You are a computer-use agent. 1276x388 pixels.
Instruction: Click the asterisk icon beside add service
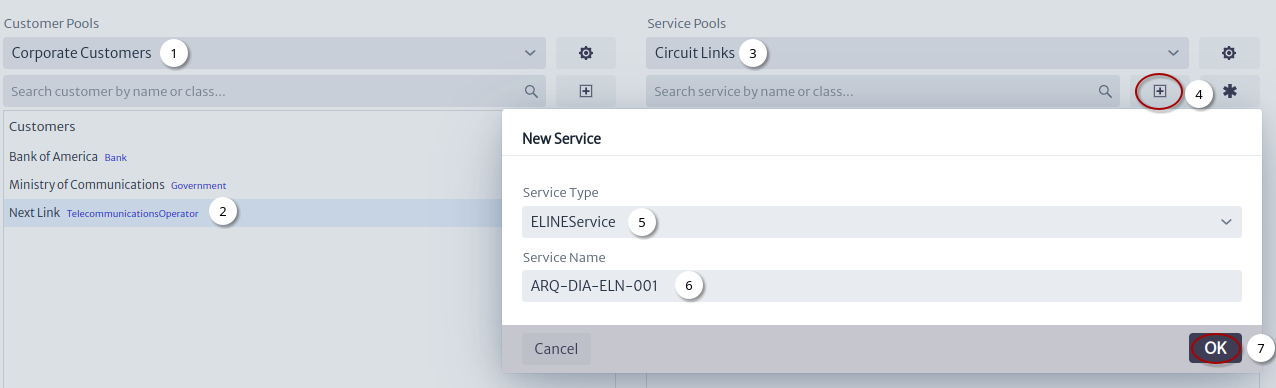tap(1230, 91)
